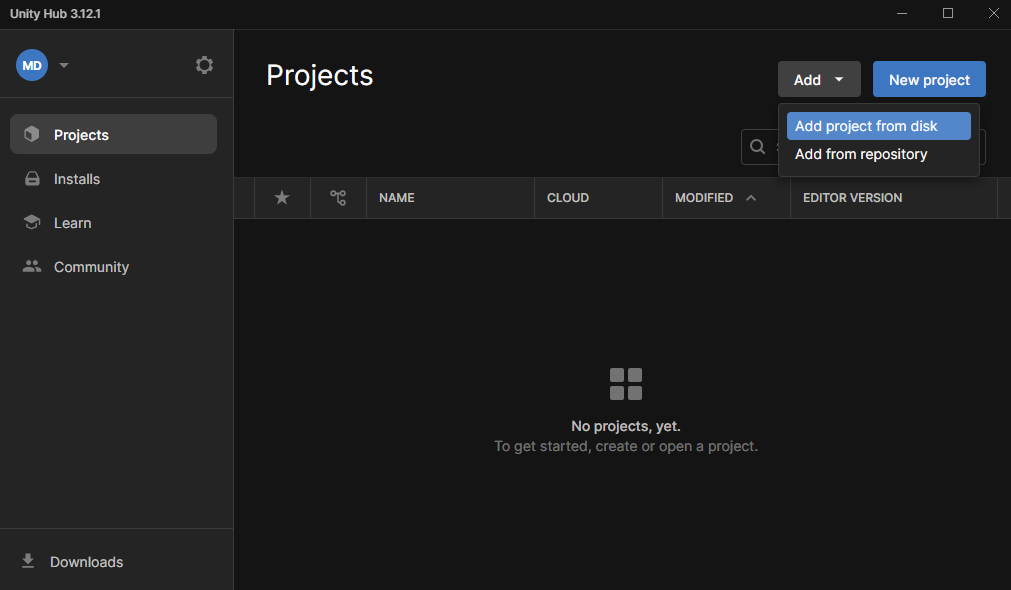Maximize the Unity Hub window

[x=948, y=13]
